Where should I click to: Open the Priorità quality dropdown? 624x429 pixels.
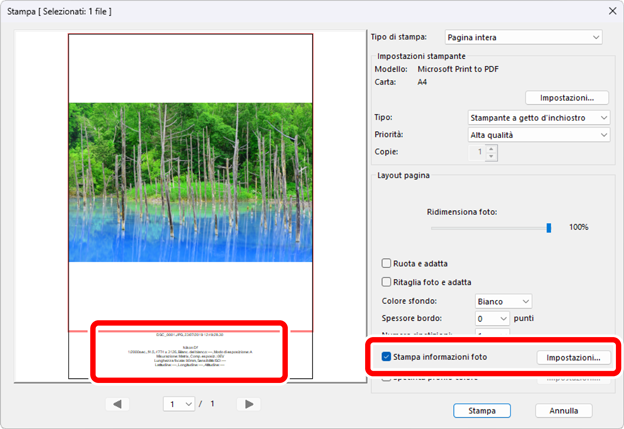tap(539, 134)
